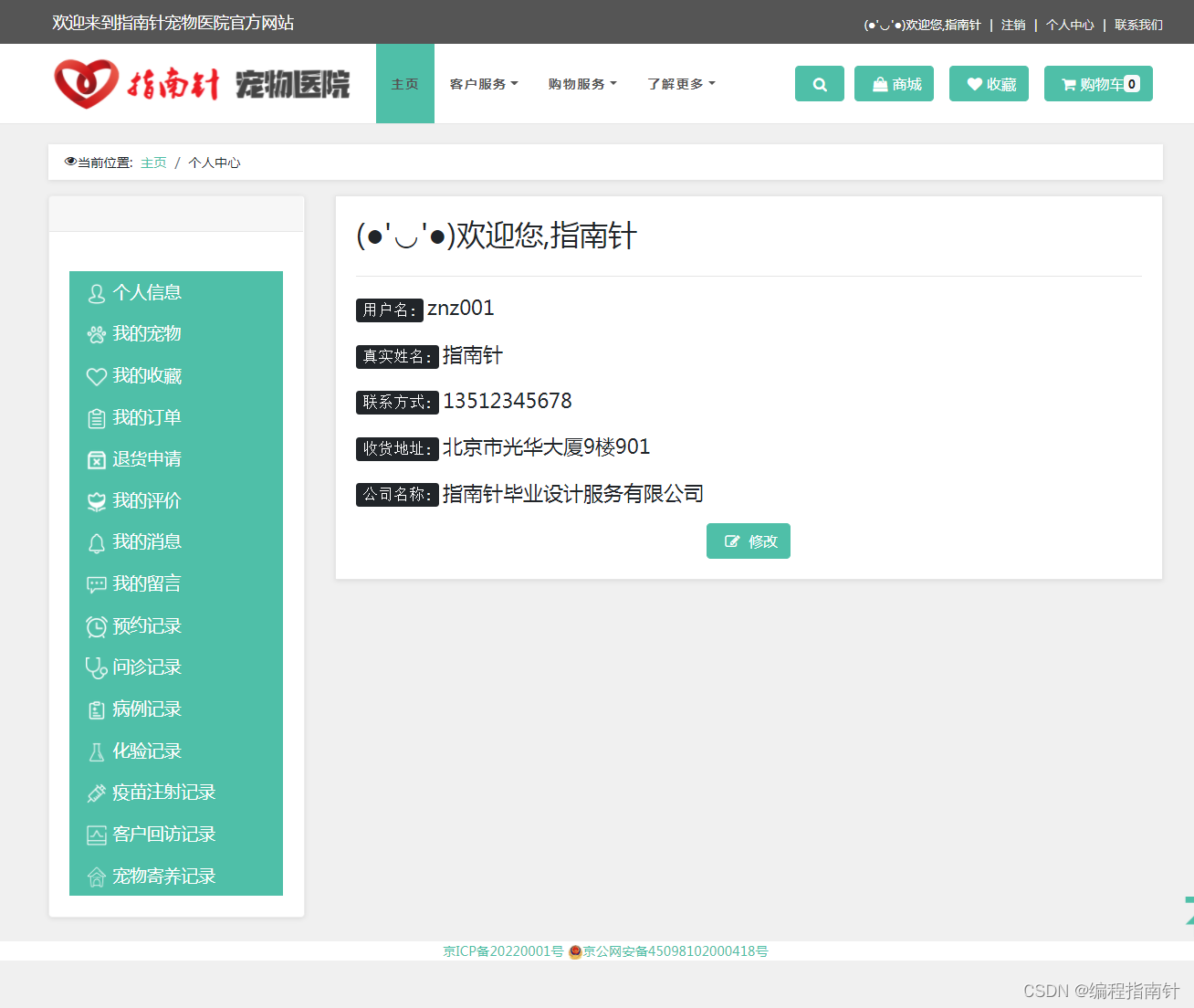Click the address 北京市光华大厦9楼901
This screenshot has height=1008, width=1194.
547,447
